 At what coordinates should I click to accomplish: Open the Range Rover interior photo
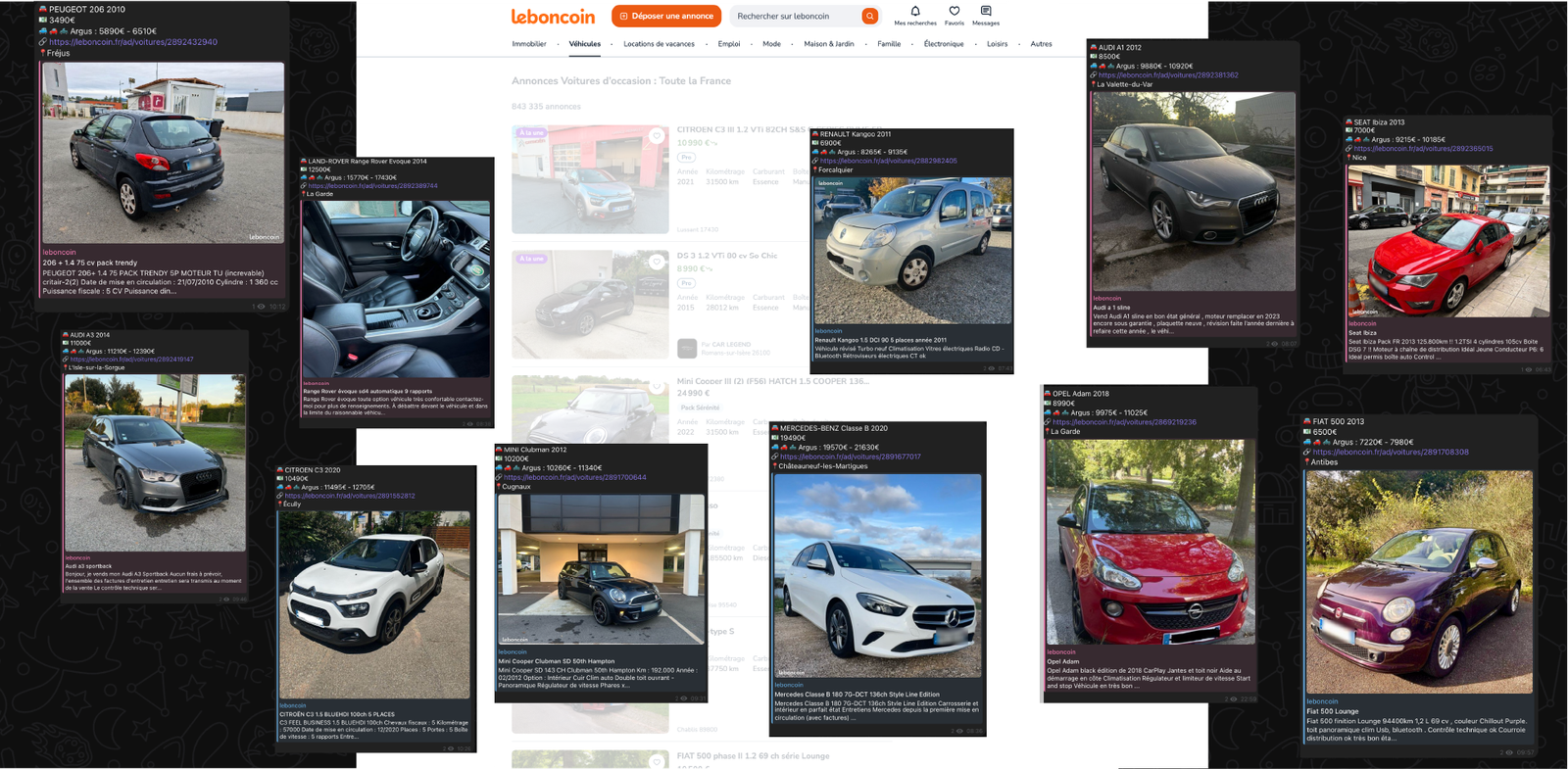click(x=396, y=289)
